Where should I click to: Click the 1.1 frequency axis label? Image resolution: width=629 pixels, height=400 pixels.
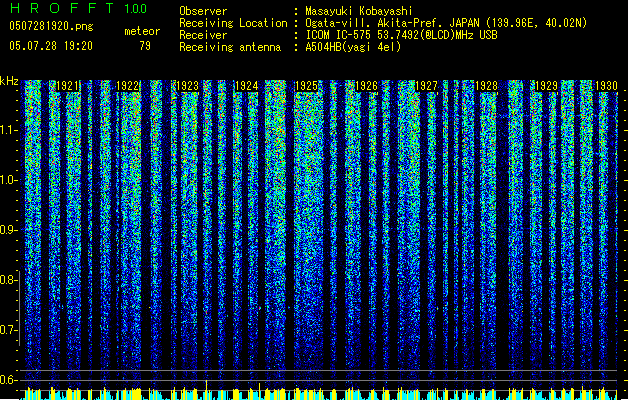coord(8,130)
